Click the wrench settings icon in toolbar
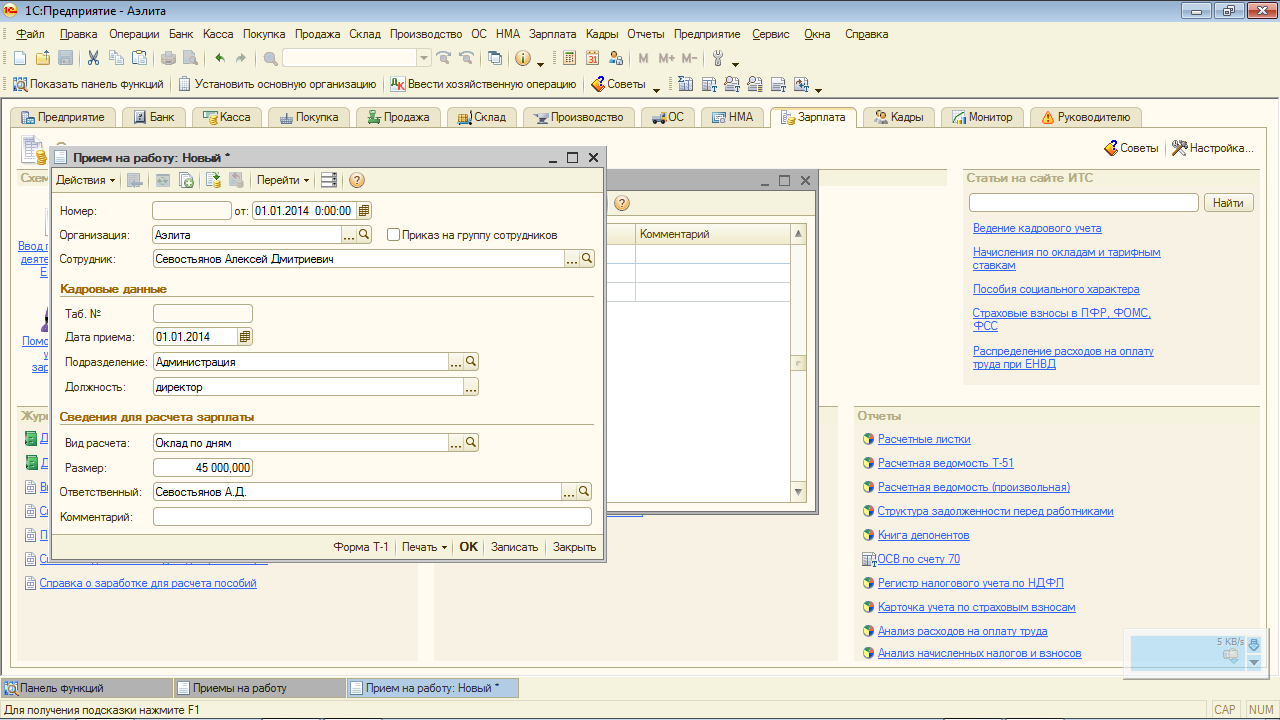The image size is (1280, 720). [718, 58]
